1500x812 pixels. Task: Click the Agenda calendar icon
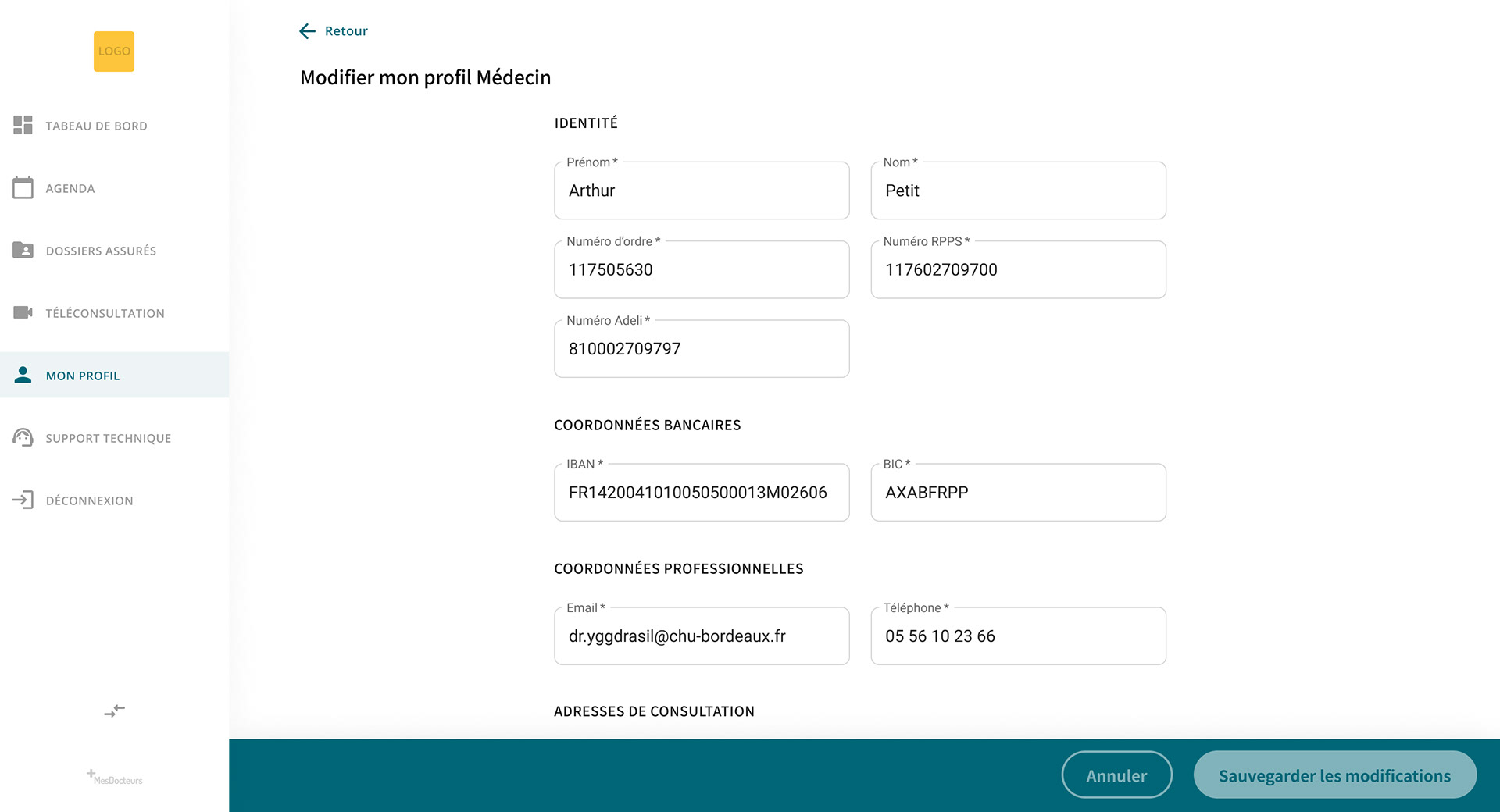[23, 187]
